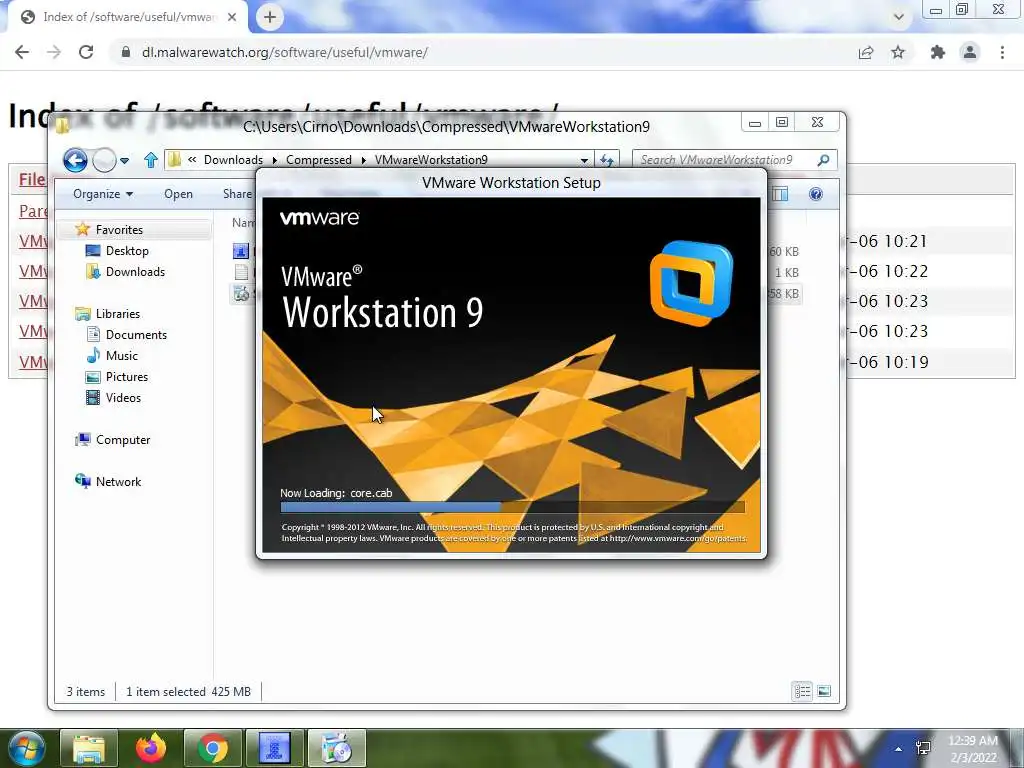Select Downloads under Favorites
Image resolution: width=1024 pixels, height=768 pixels.
click(x=135, y=272)
